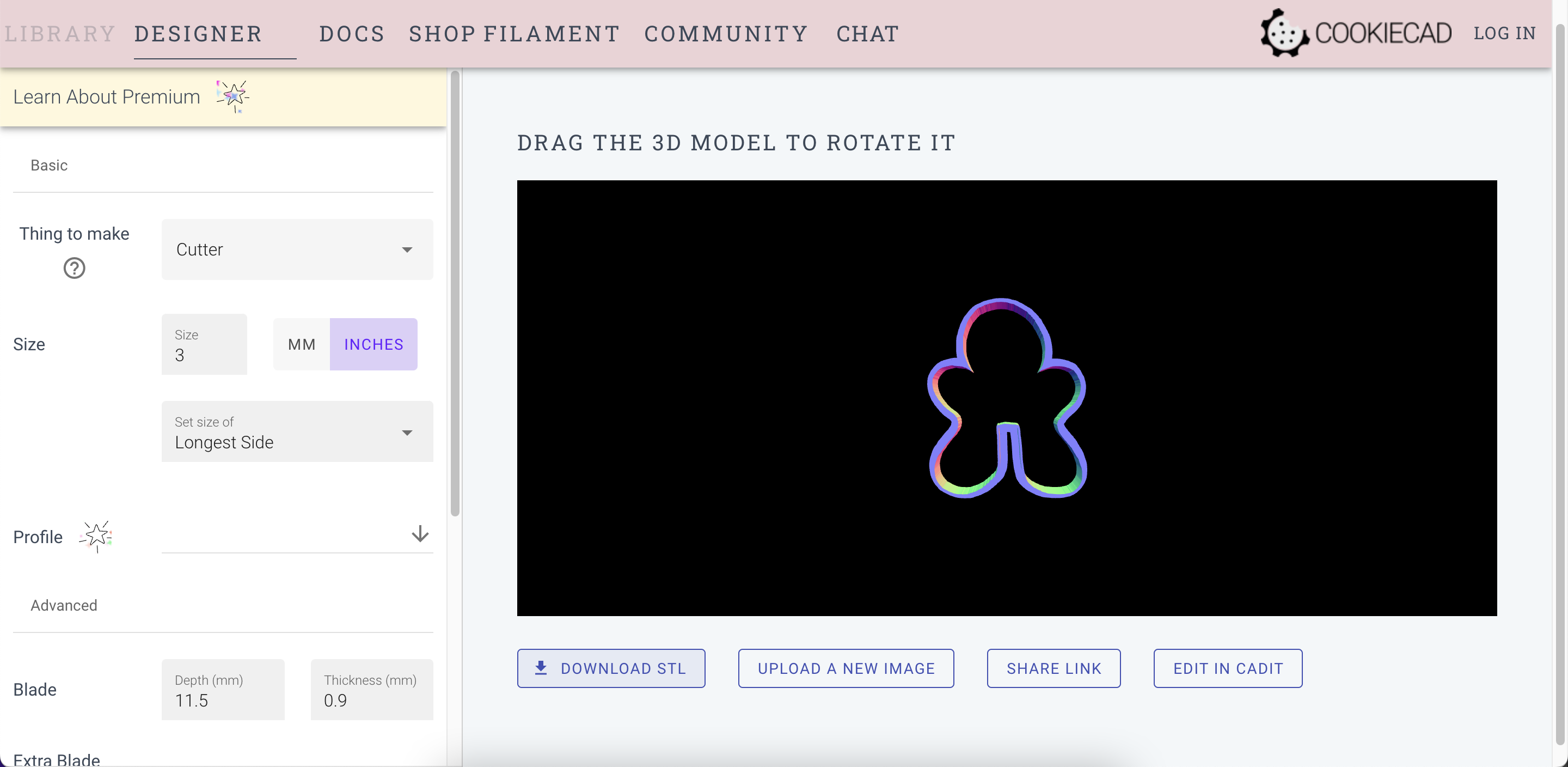Image resolution: width=1568 pixels, height=767 pixels.
Task: Open the Thing to make Cutter dropdown
Action: (297, 250)
